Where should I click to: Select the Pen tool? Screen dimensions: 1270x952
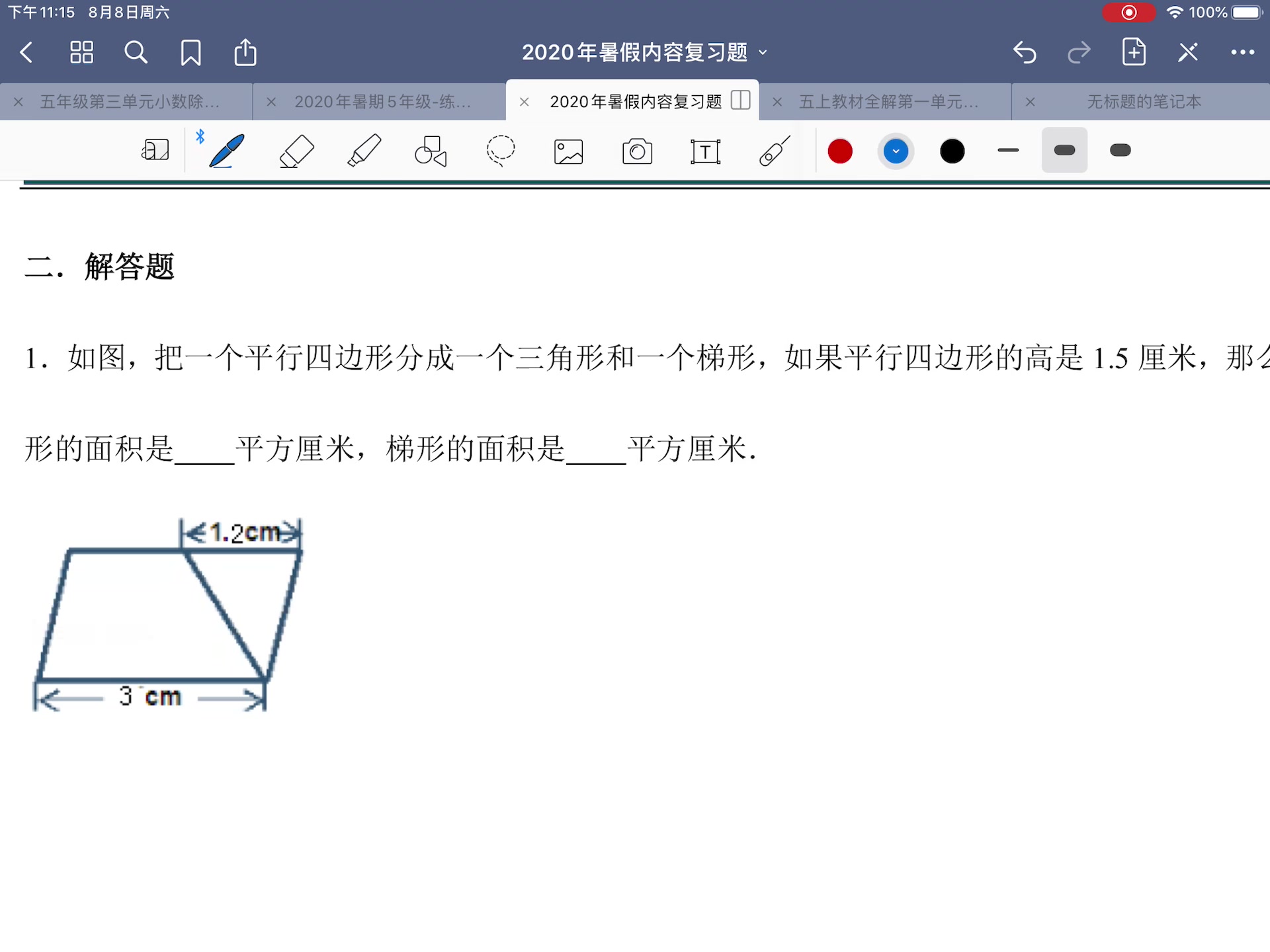pyautogui.click(x=227, y=151)
